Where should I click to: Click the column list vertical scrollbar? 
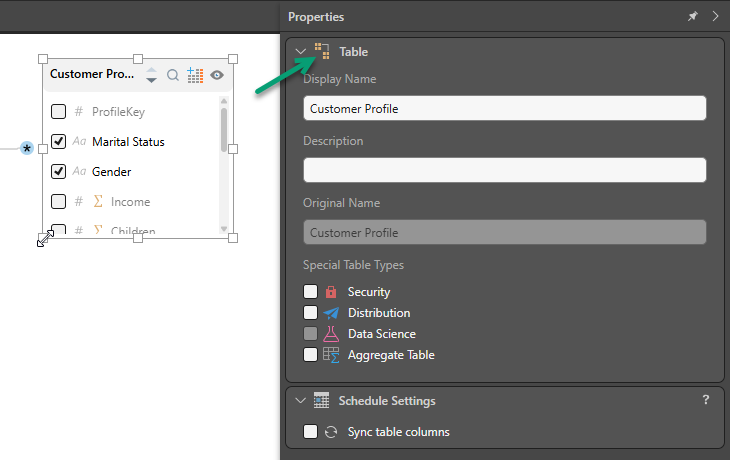coord(224,130)
